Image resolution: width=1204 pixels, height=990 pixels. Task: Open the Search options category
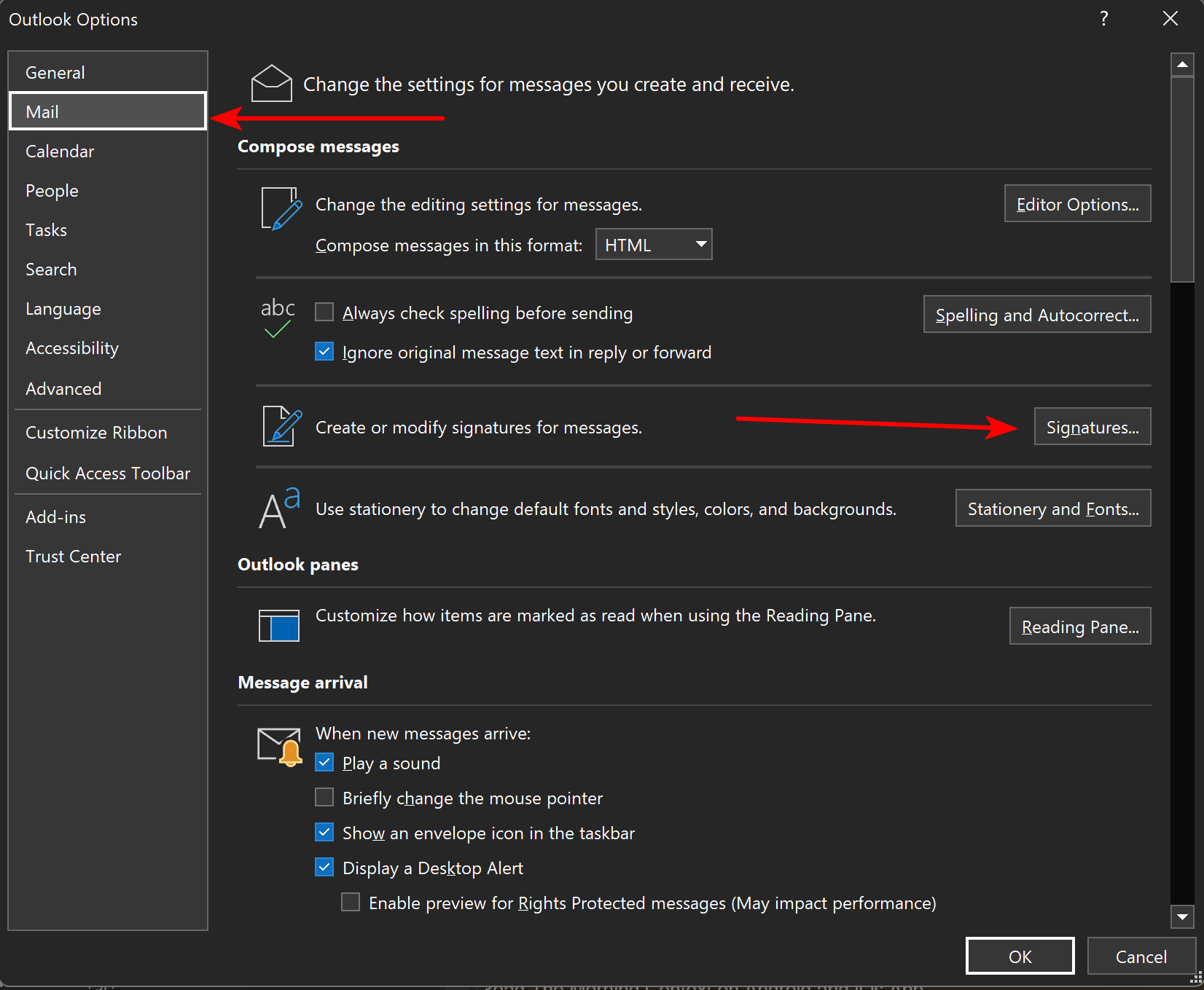108,269
